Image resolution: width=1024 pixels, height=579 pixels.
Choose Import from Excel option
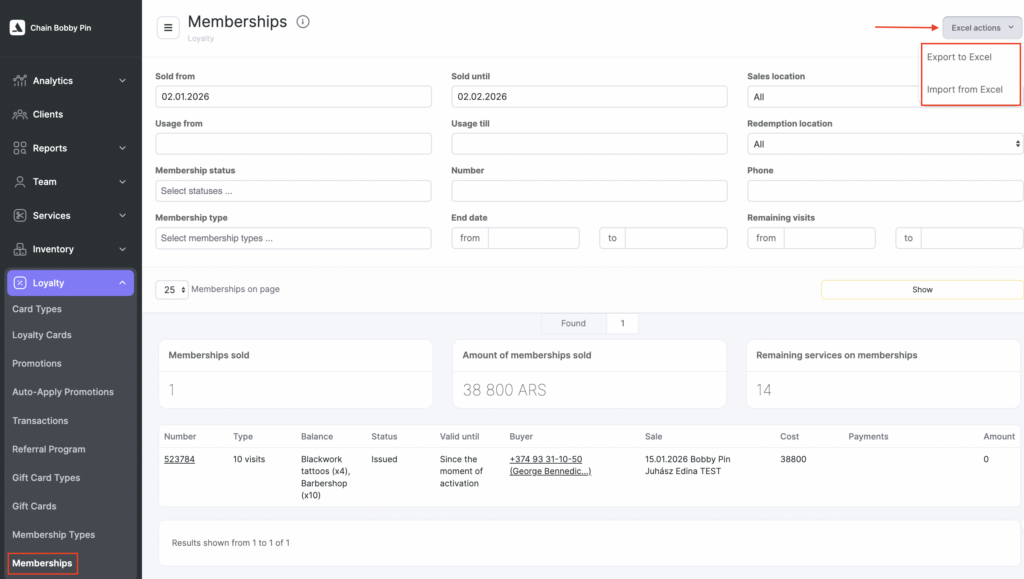[x=964, y=90]
